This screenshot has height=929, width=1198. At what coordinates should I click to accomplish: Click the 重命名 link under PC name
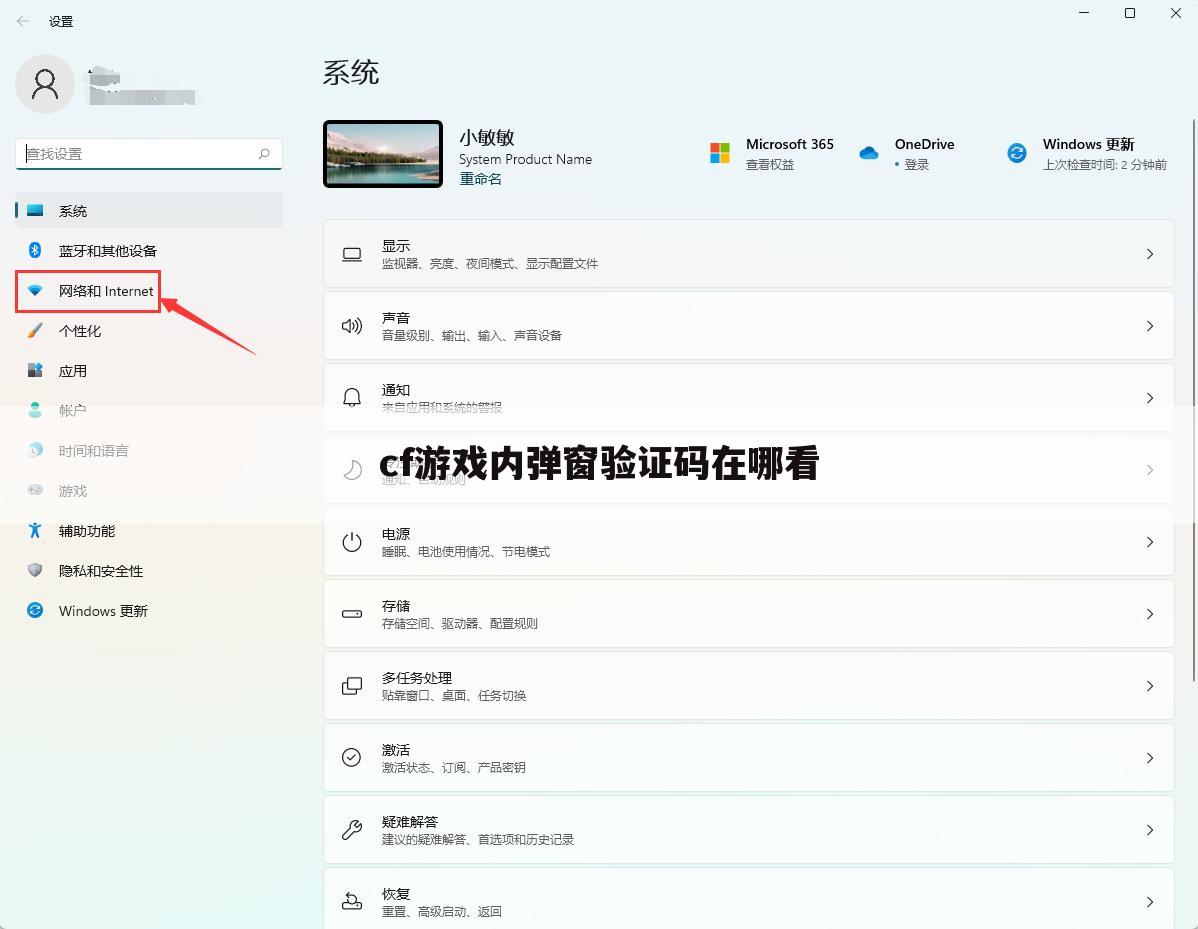click(x=481, y=179)
